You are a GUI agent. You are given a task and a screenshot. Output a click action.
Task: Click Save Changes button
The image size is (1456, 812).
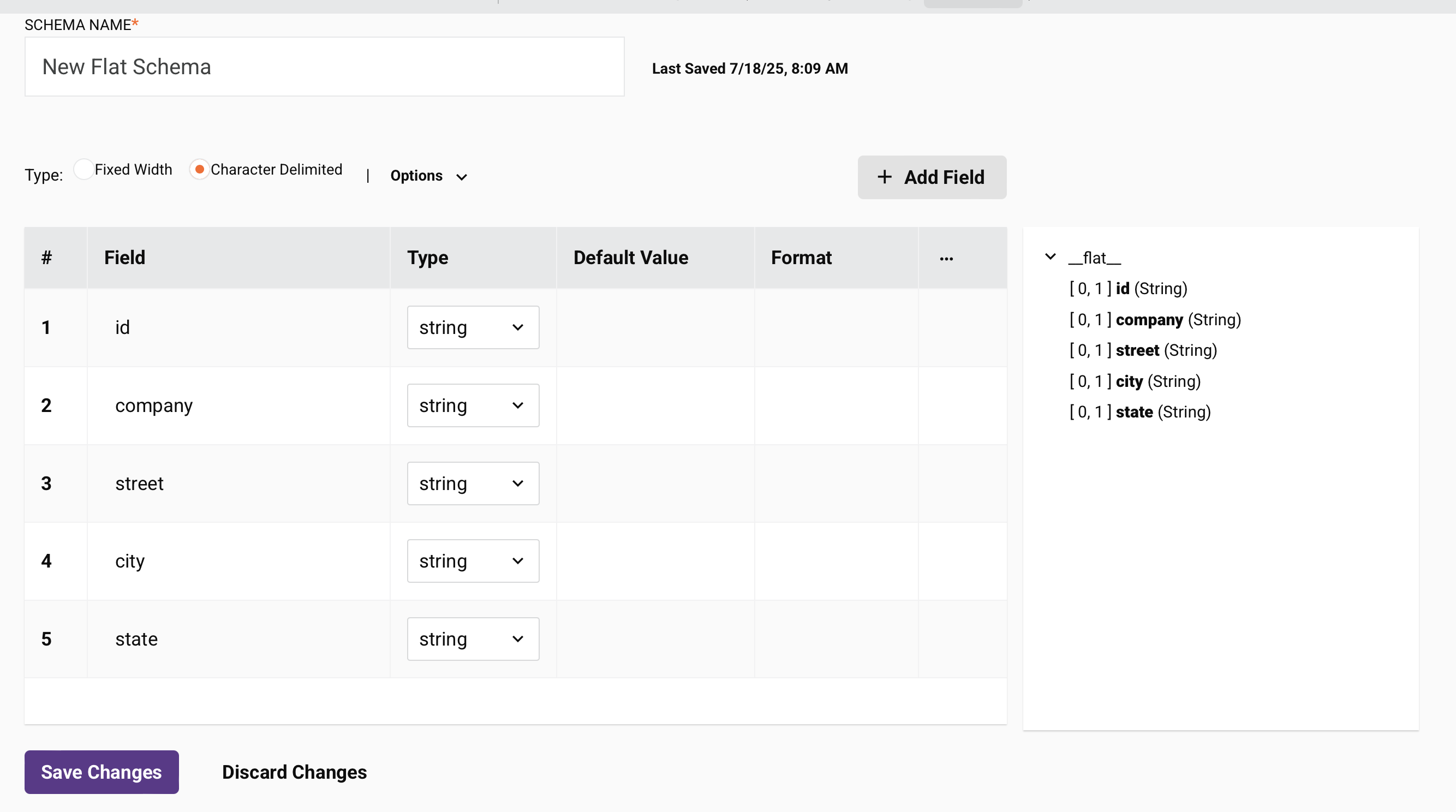tap(102, 772)
